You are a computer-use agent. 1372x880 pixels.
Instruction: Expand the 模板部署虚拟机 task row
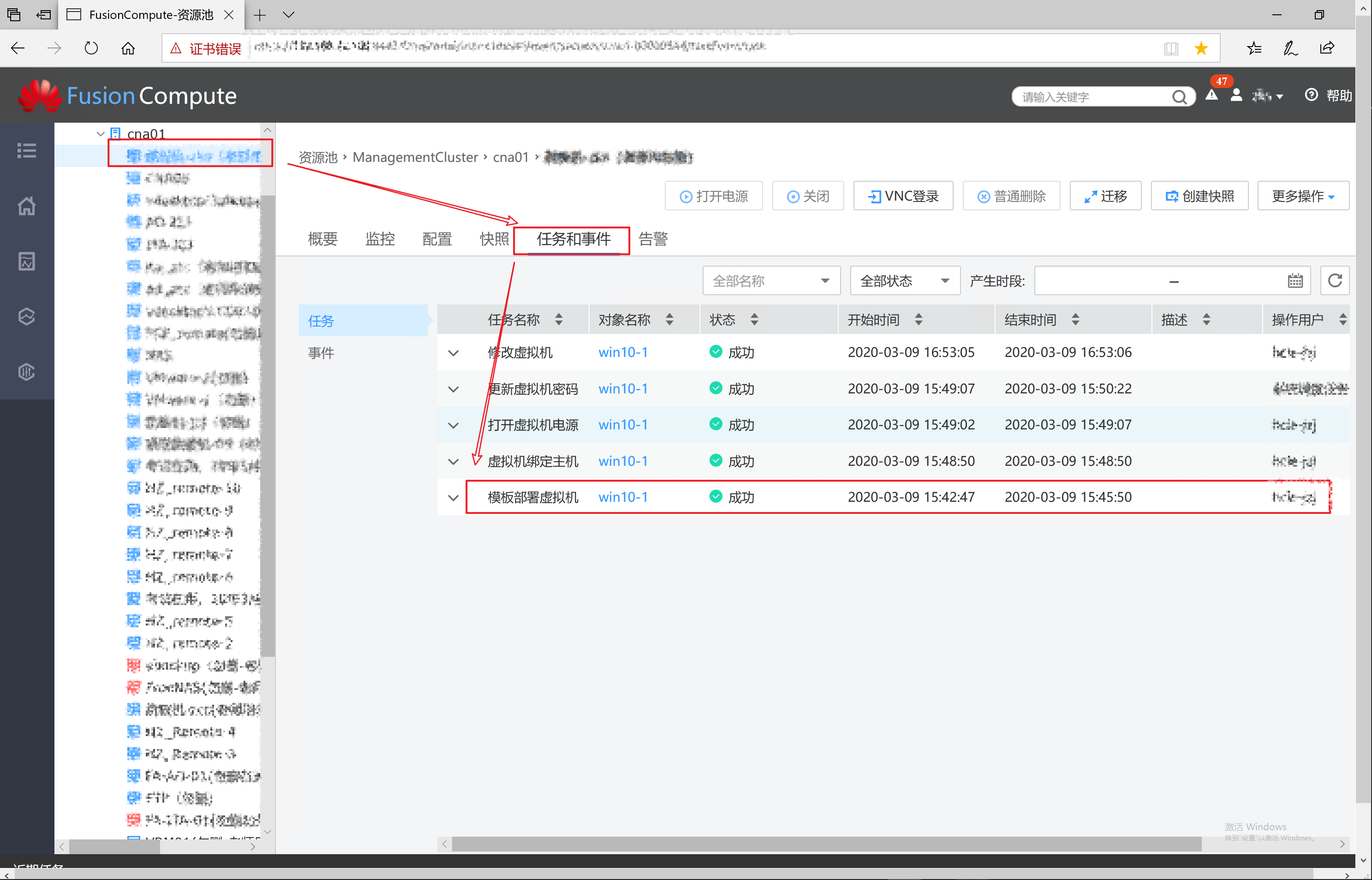point(453,498)
